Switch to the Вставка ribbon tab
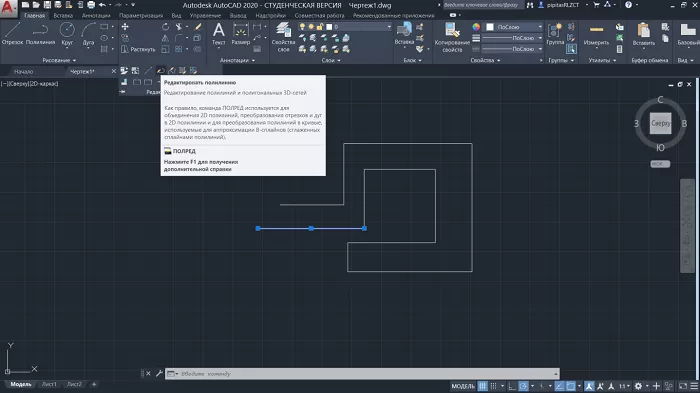 63,15
